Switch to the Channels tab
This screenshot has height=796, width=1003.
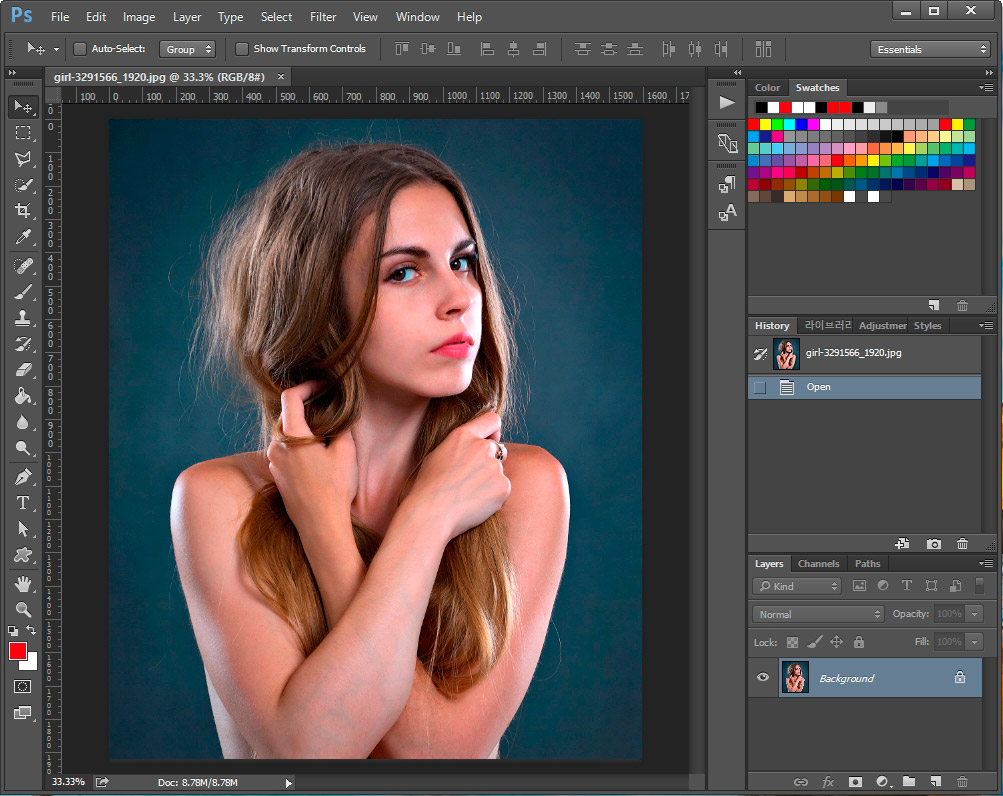pos(818,564)
